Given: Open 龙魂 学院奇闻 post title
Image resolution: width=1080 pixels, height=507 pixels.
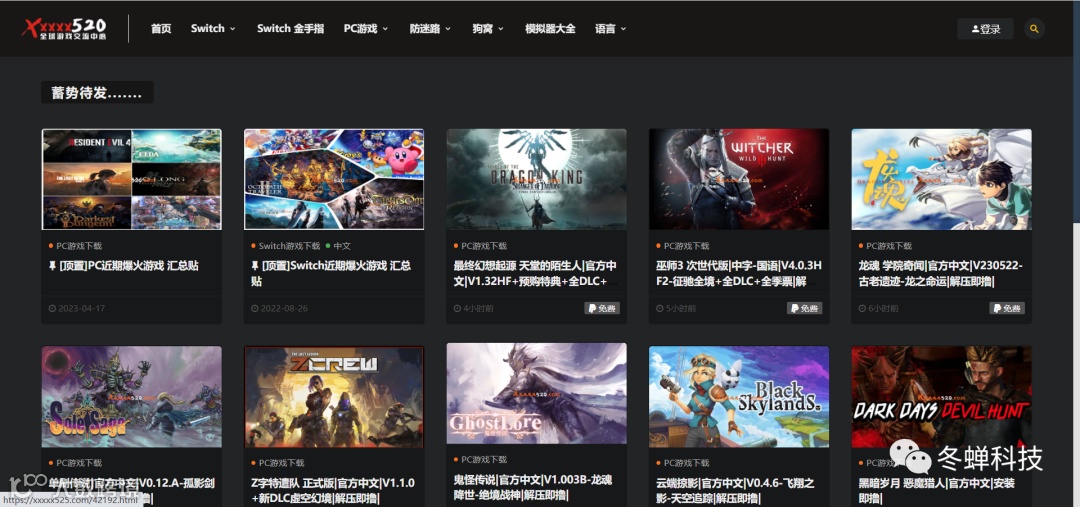Looking at the screenshot, I should tap(940, 273).
